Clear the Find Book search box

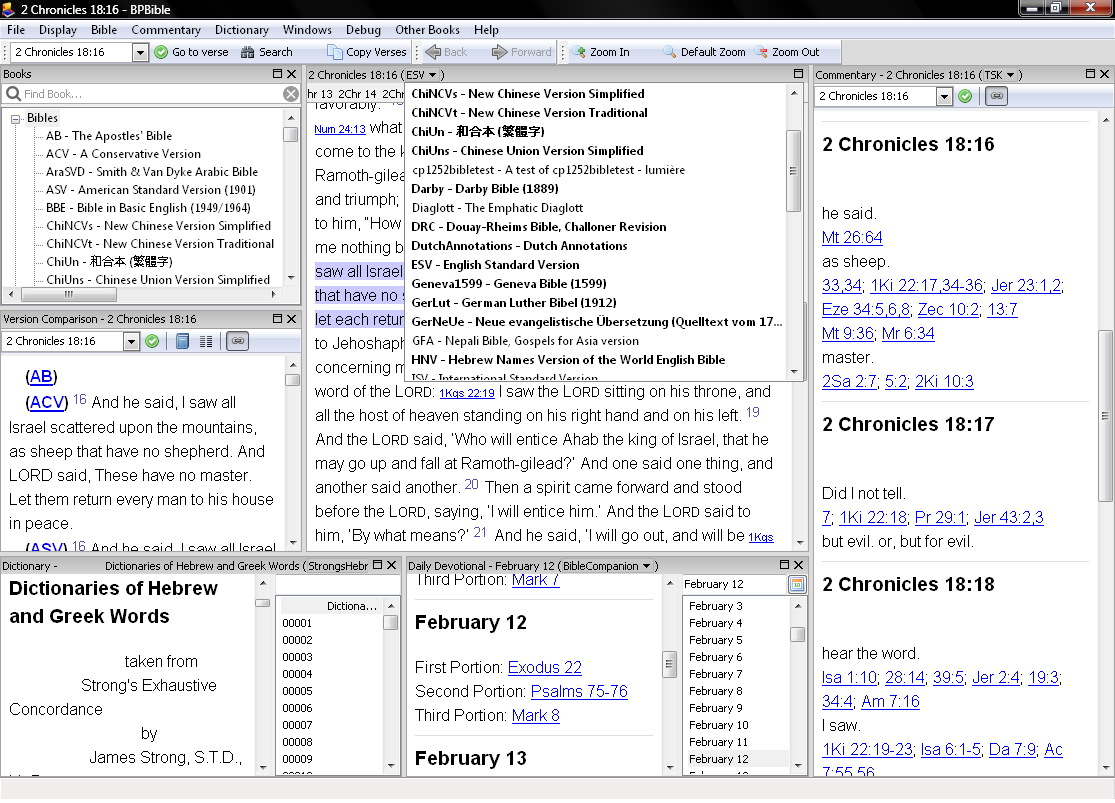(291, 94)
